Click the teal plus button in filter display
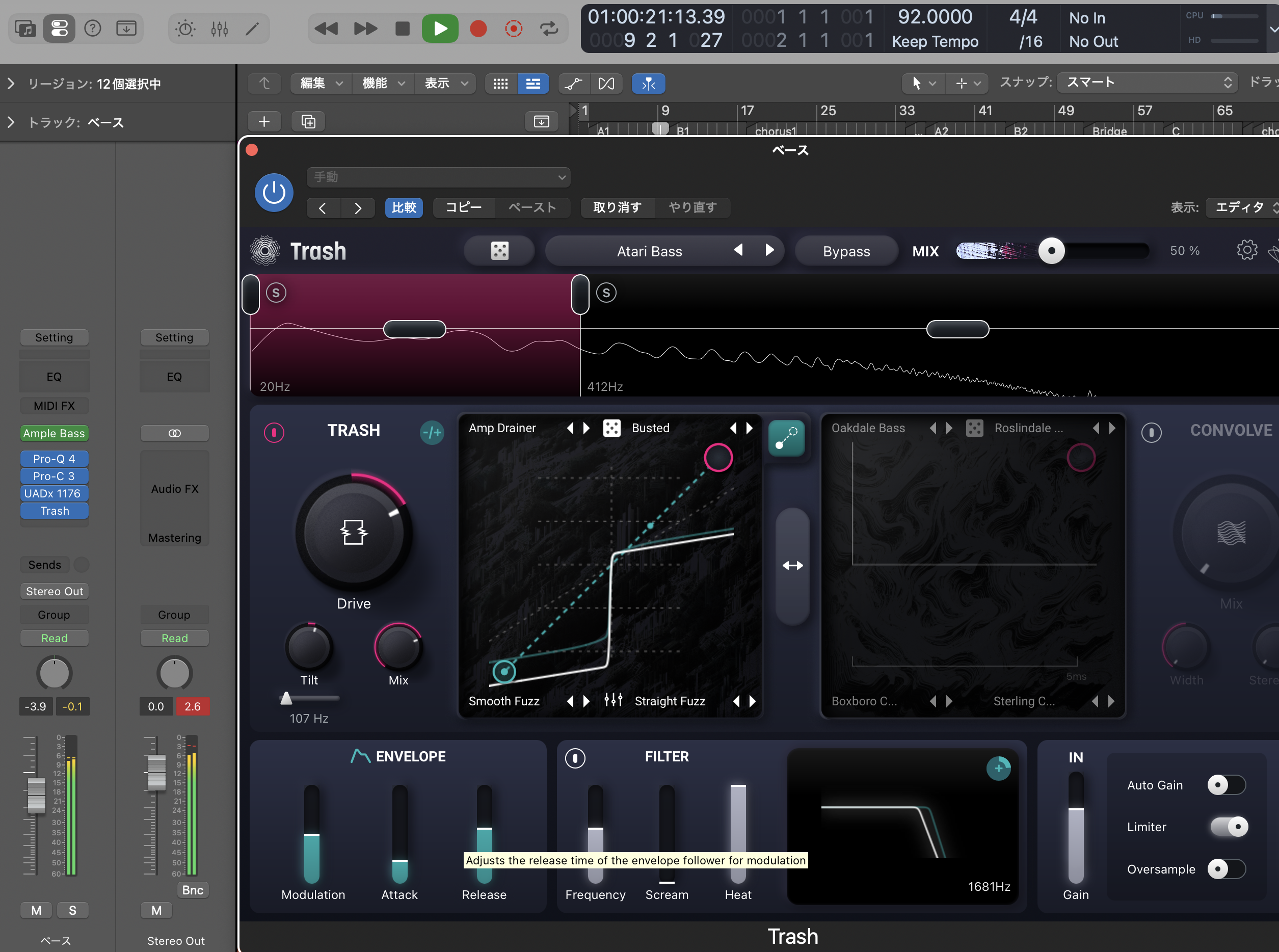 point(998,768)
